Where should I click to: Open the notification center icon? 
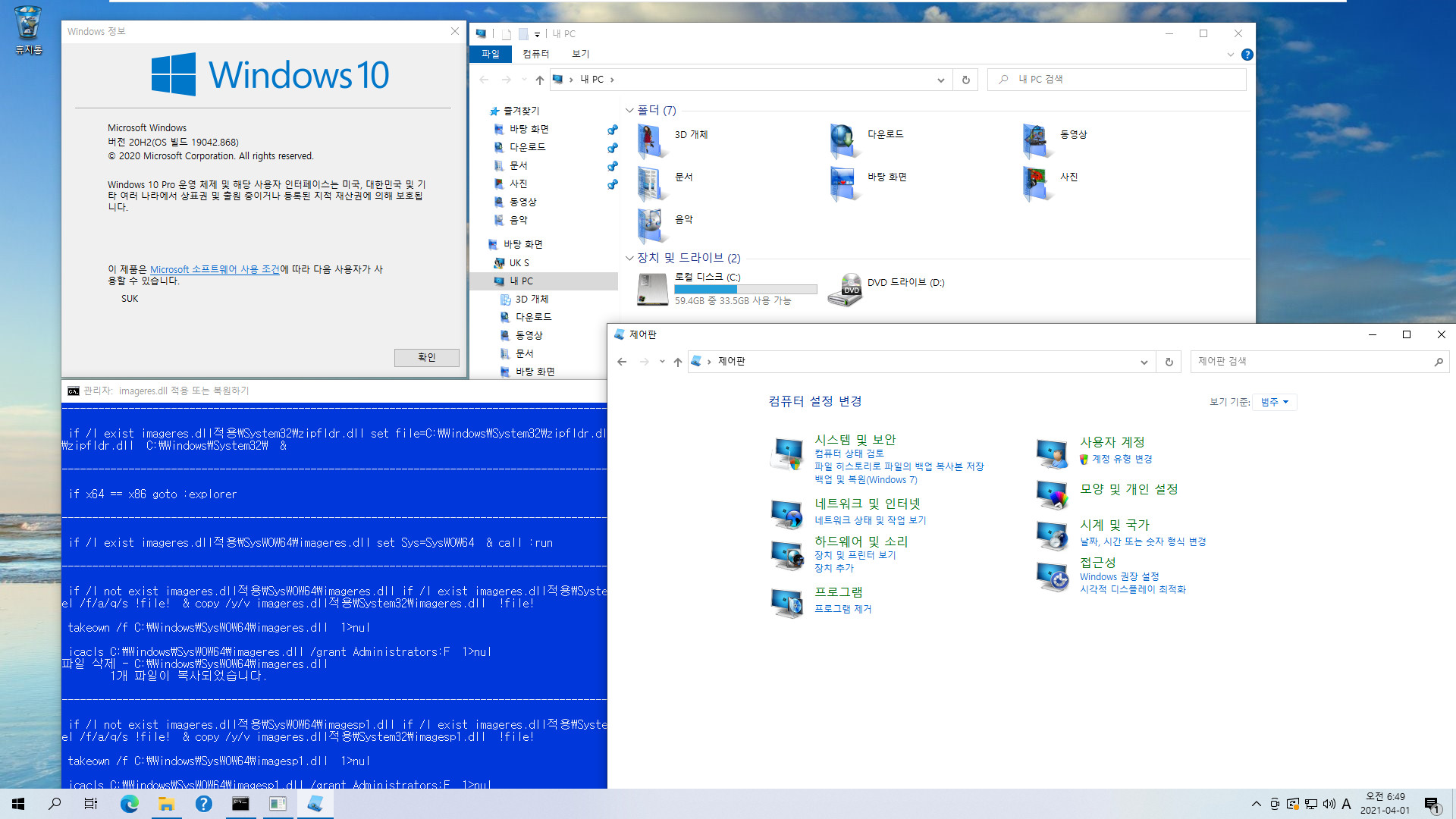[x=1432, y=804]
